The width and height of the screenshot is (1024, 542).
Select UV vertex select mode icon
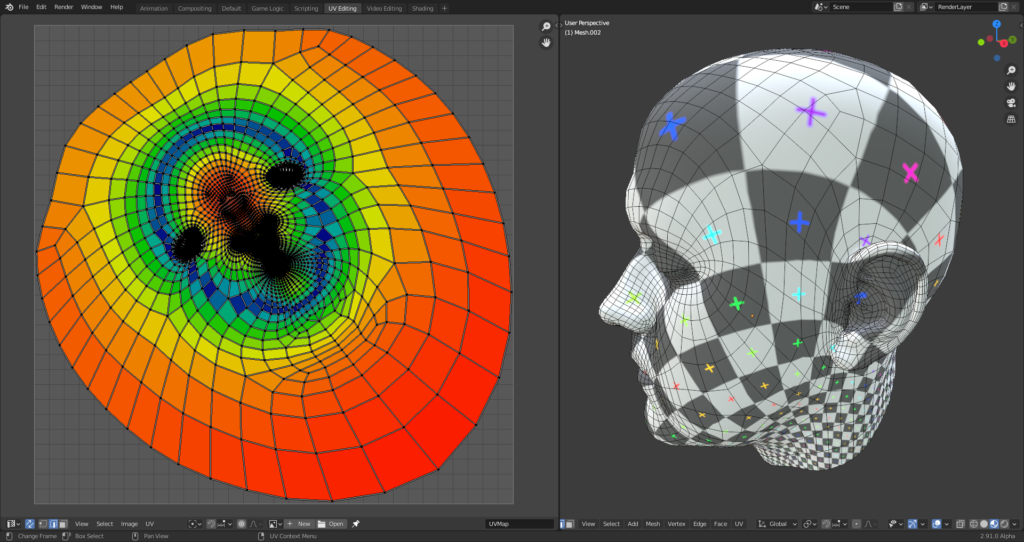click(x=42, y=524)
